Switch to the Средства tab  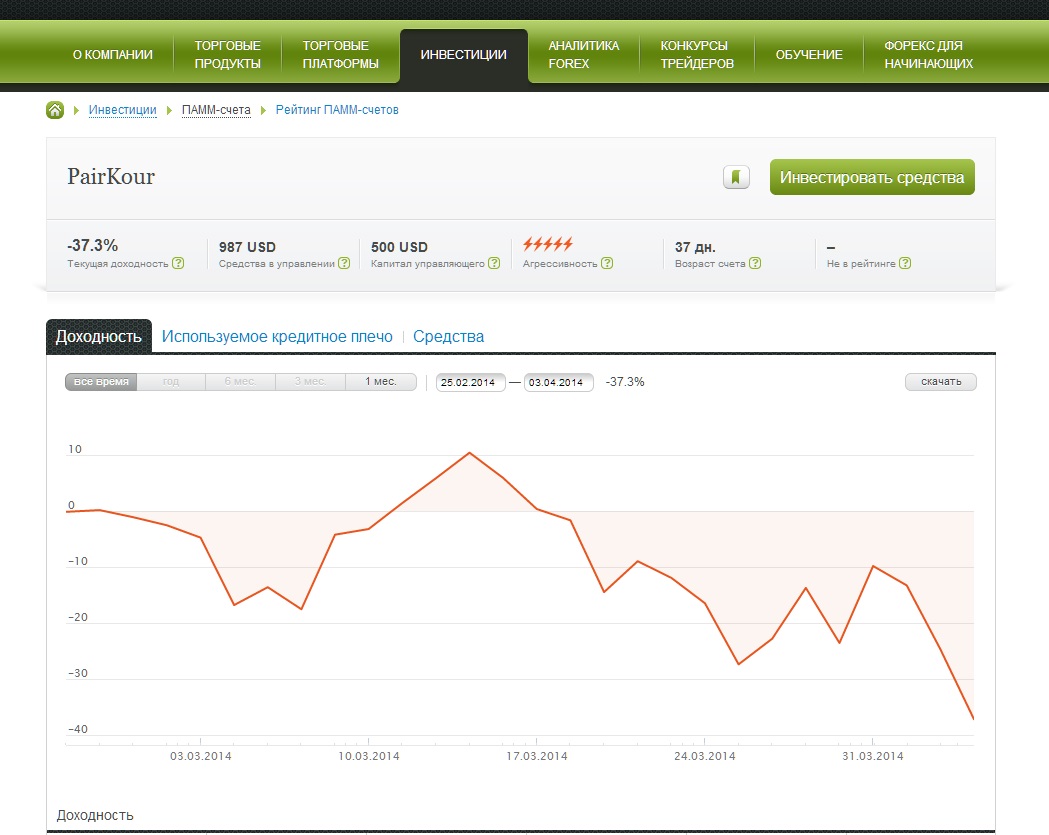click(448, 337)
